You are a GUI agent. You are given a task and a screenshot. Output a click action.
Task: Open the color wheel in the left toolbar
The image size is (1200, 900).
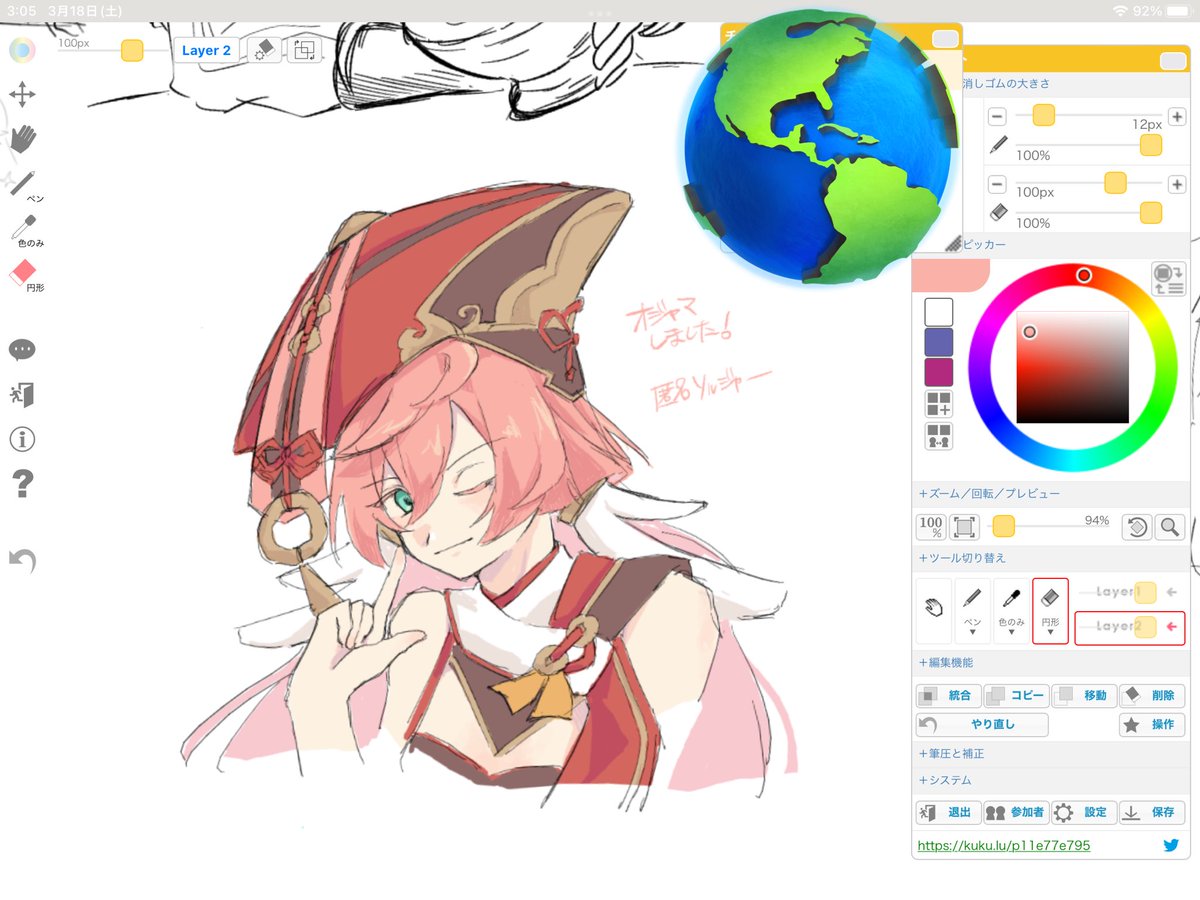22,49
